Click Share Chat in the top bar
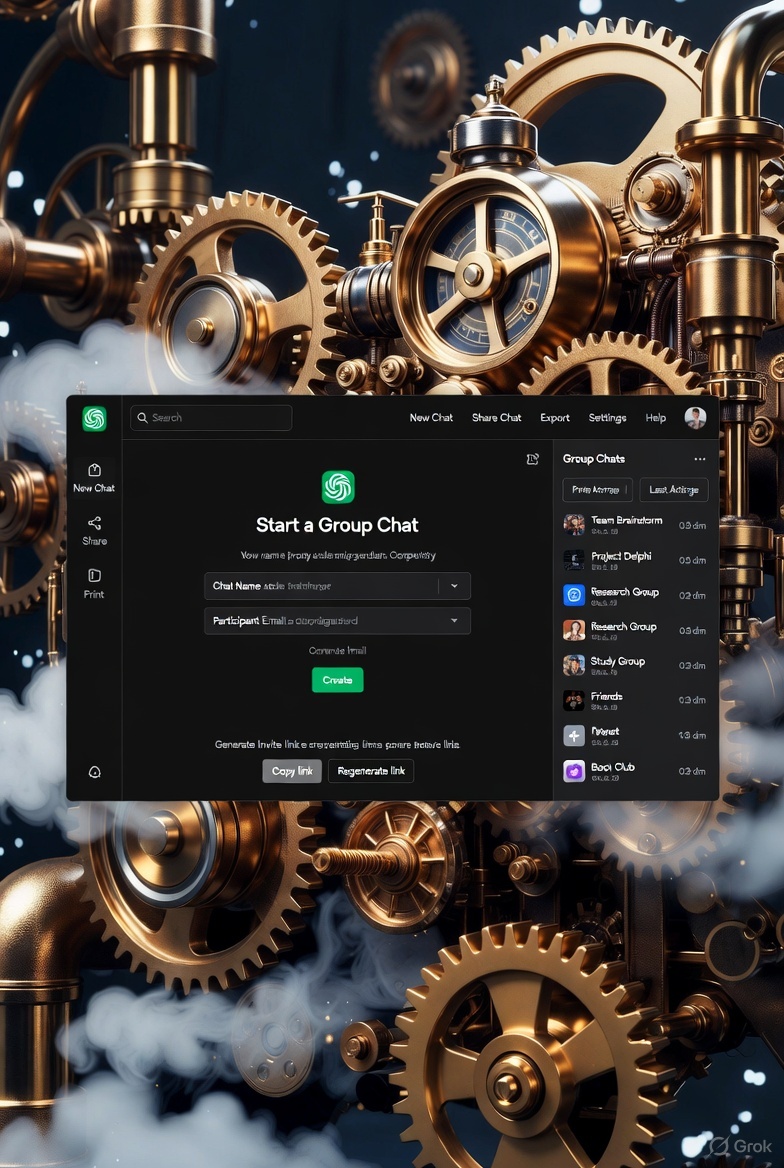The image size is (784, 1168). point(496,418)
